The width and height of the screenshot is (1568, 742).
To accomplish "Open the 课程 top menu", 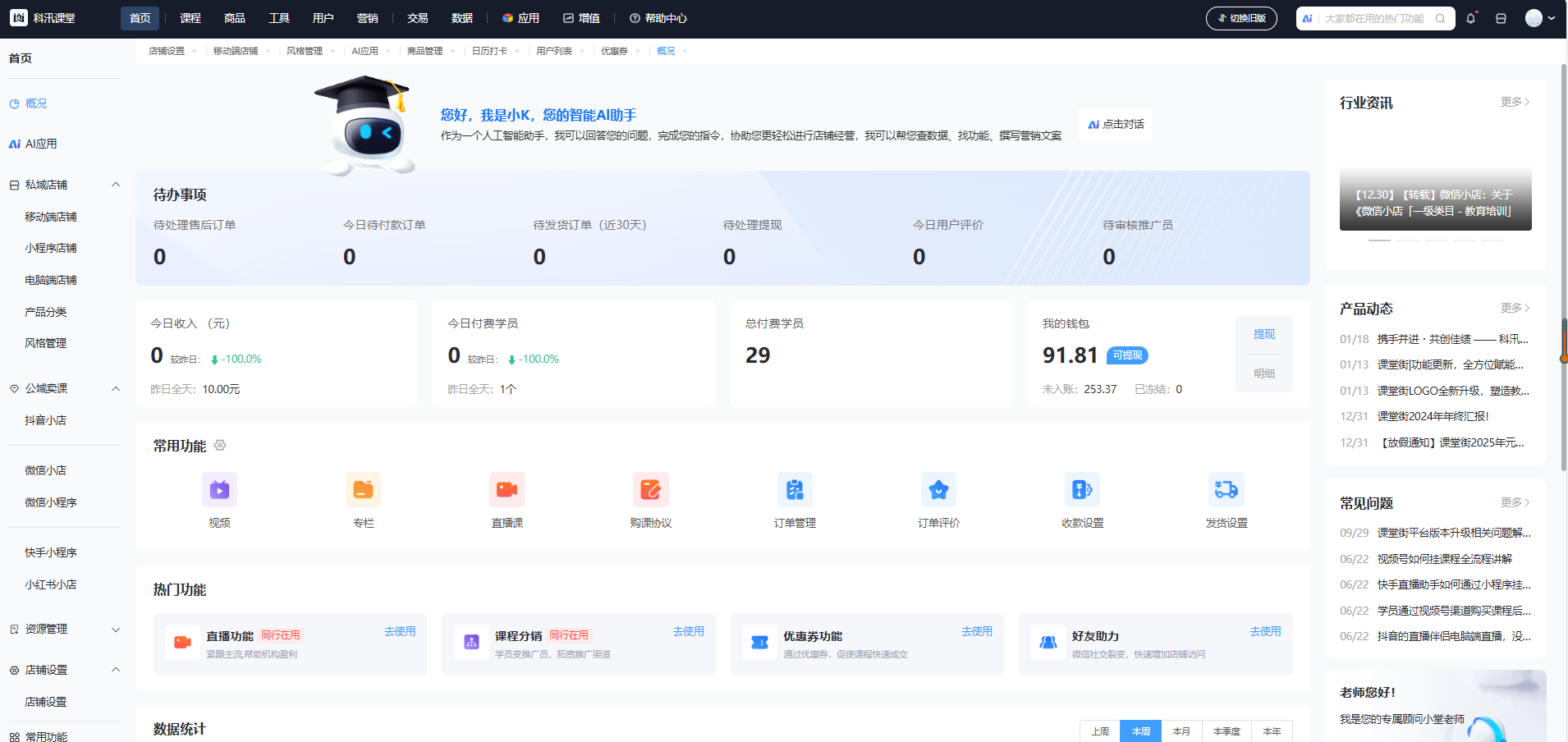I will 190,18.
